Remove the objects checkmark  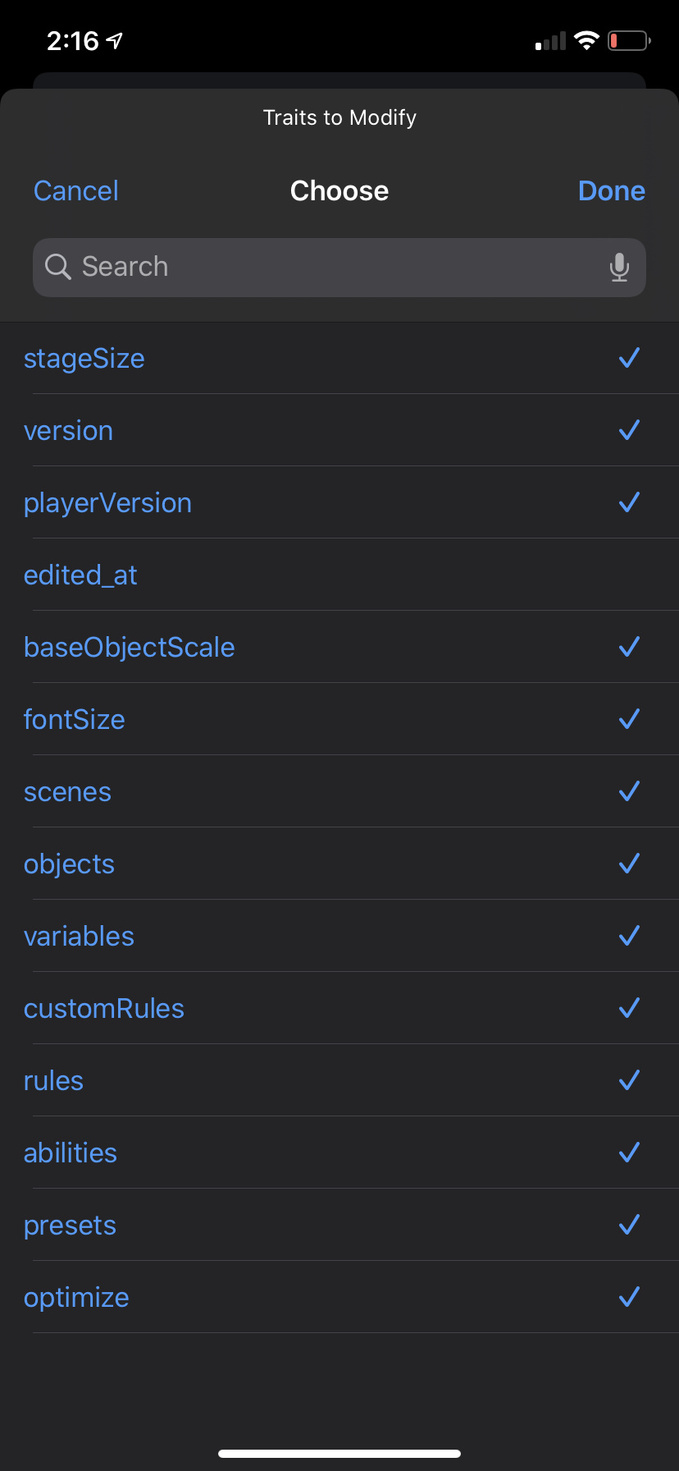click(629, 863)
